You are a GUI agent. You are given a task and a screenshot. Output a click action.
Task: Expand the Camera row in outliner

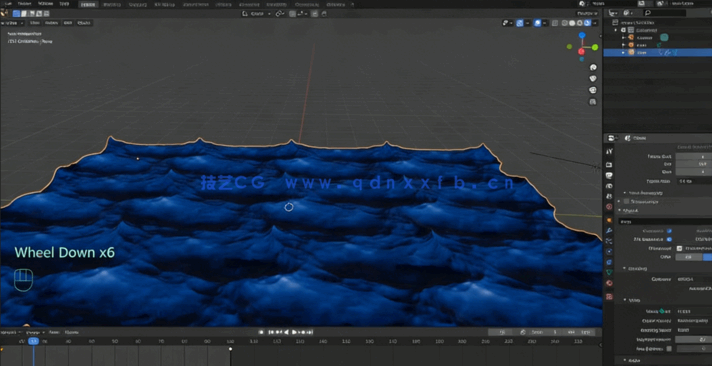[x=623, y=38]
